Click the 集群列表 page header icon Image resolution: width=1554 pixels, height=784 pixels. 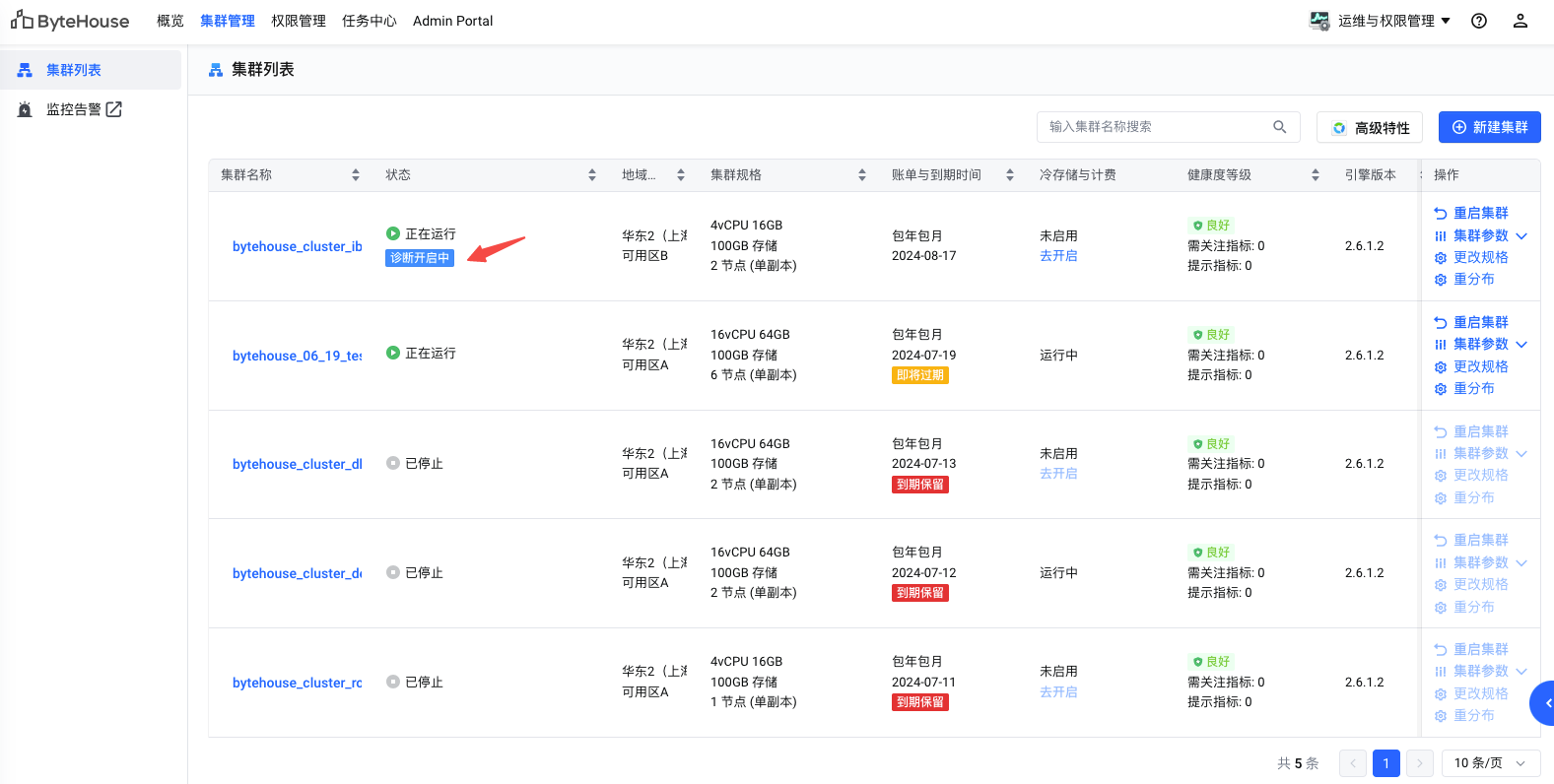[x=216, y=70]
